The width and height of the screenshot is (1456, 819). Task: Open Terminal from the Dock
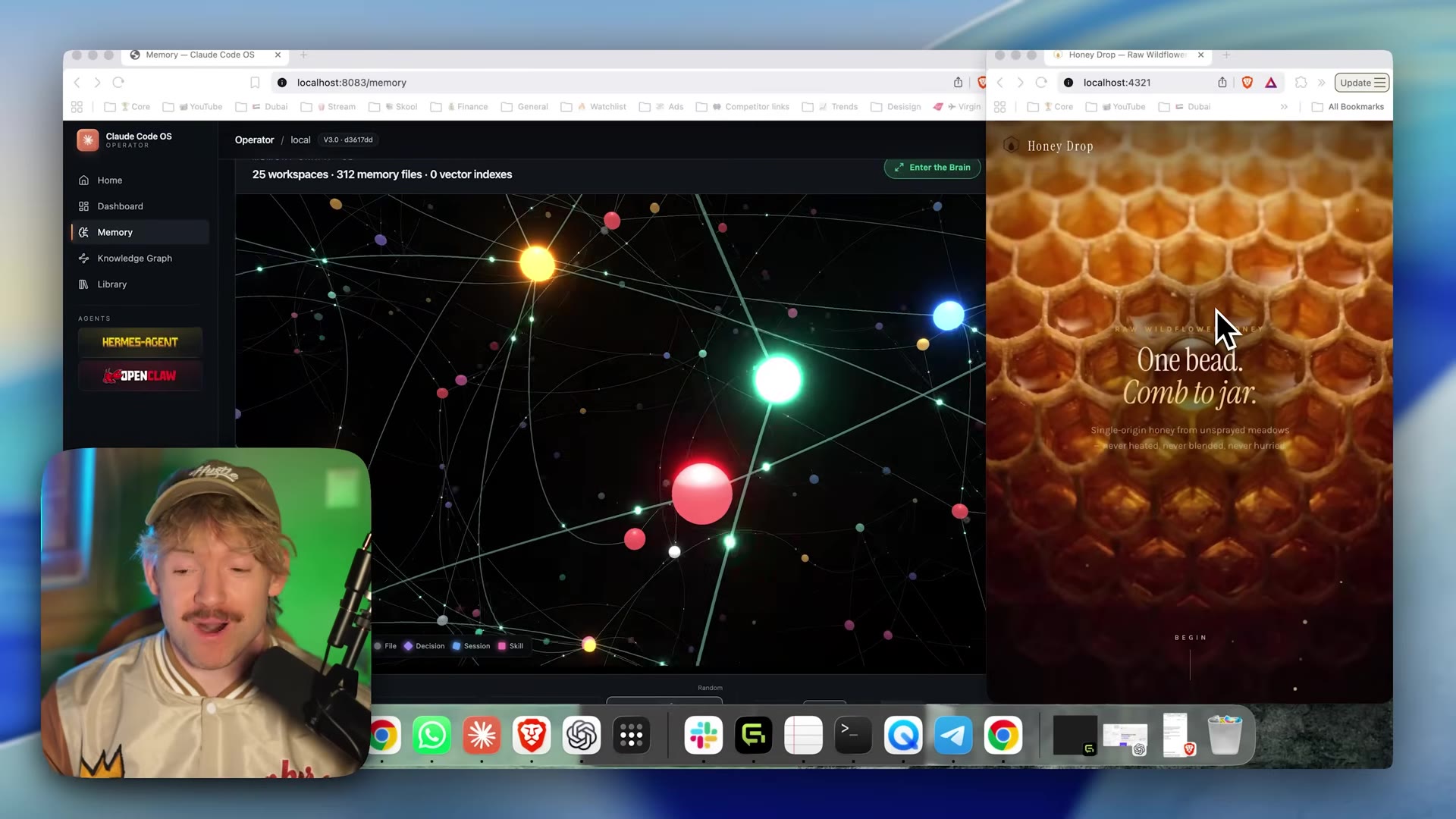853,735
